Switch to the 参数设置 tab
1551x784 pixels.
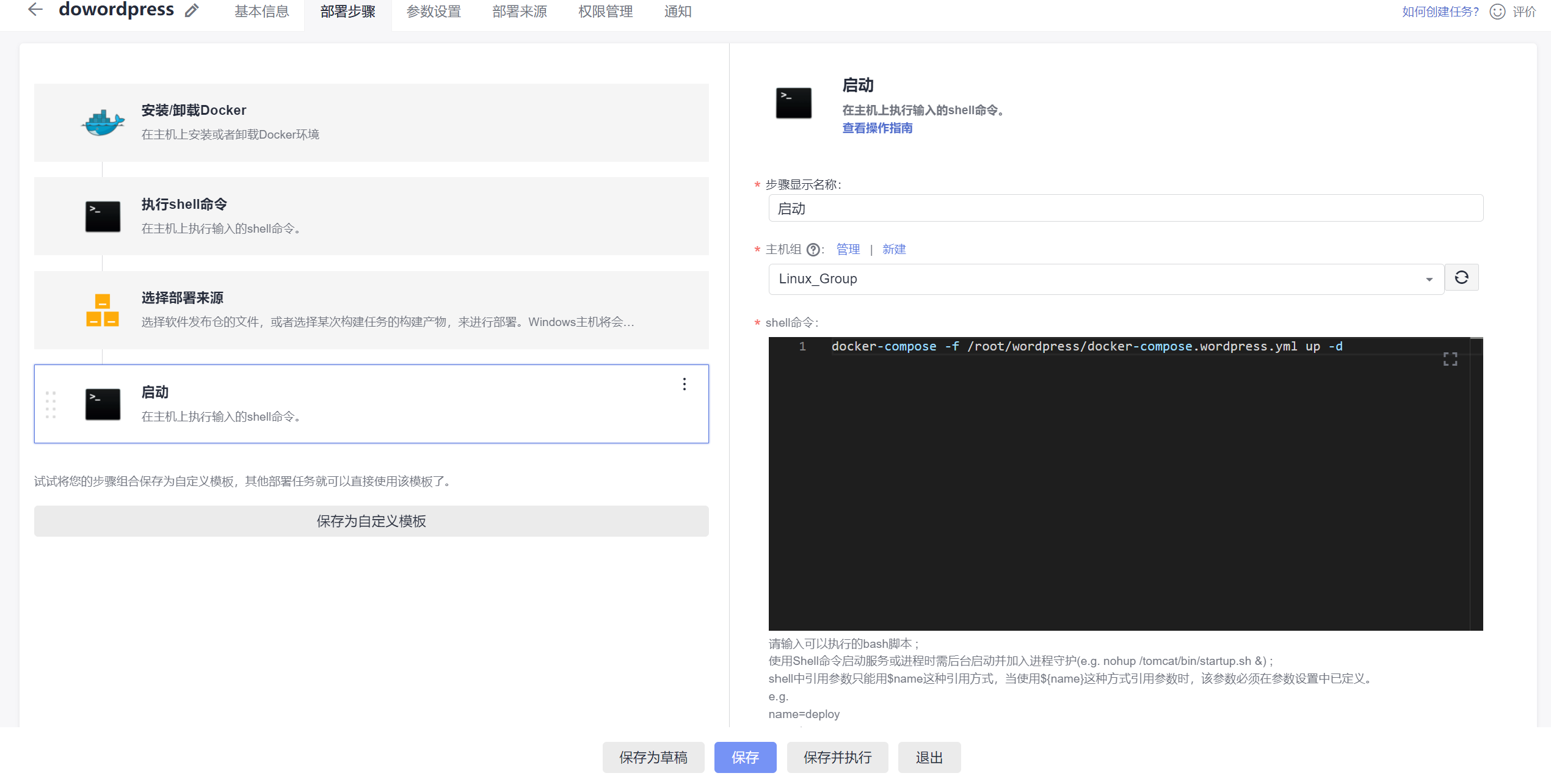(434, 12)
